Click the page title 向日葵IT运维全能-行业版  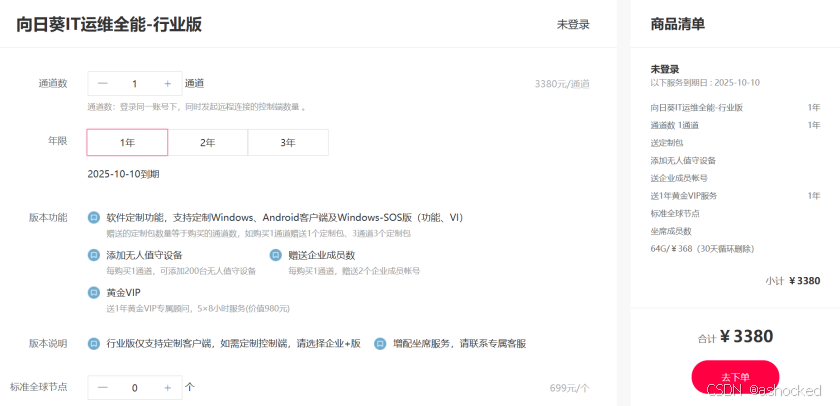click(x=109, y=24)
